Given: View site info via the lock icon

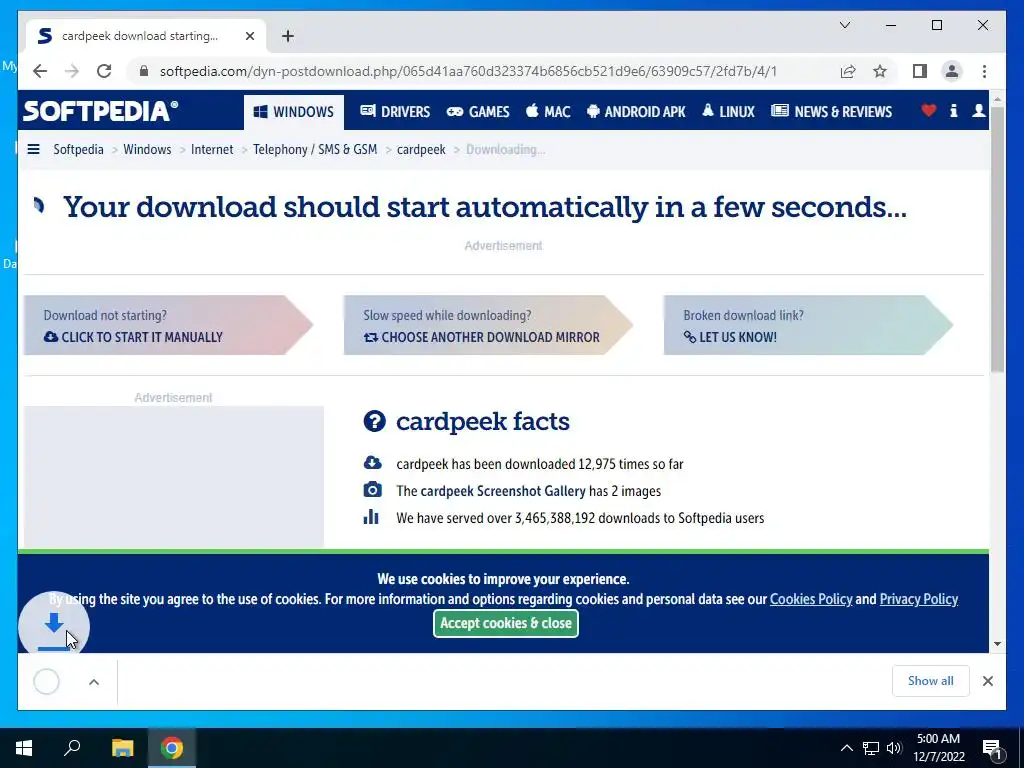Looking at the screenshot, I should tap(144, 71).
